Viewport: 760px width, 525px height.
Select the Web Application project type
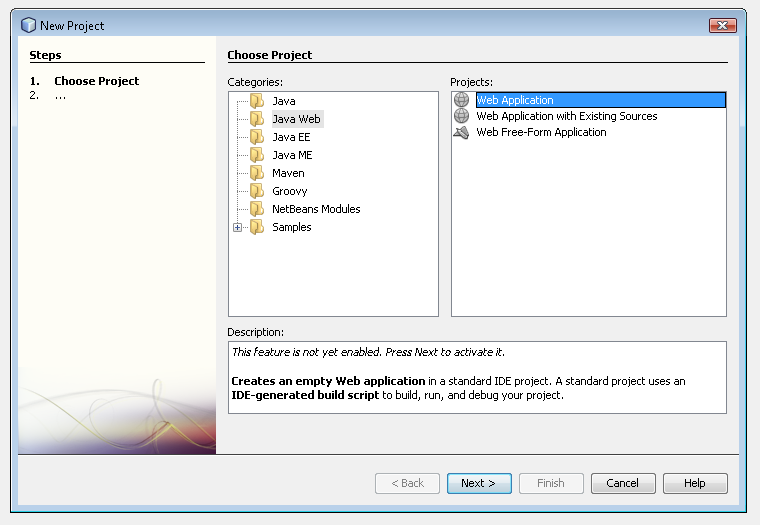coord(601,100)
